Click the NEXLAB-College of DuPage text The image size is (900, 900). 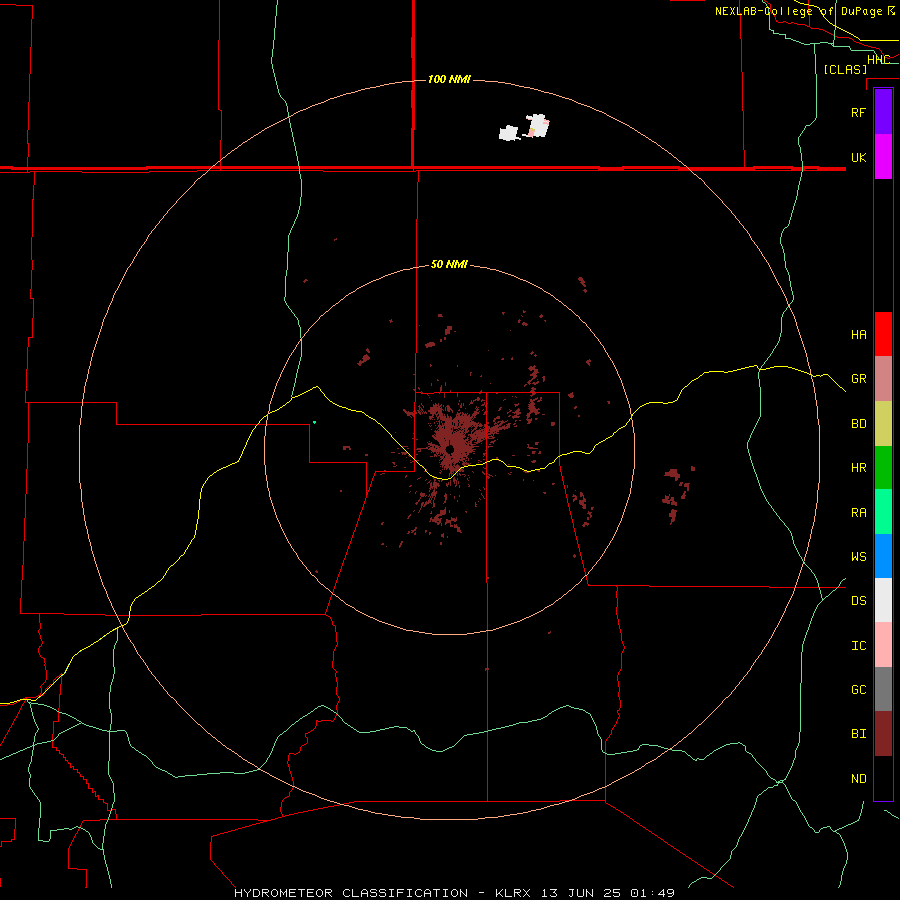point(799,11)
